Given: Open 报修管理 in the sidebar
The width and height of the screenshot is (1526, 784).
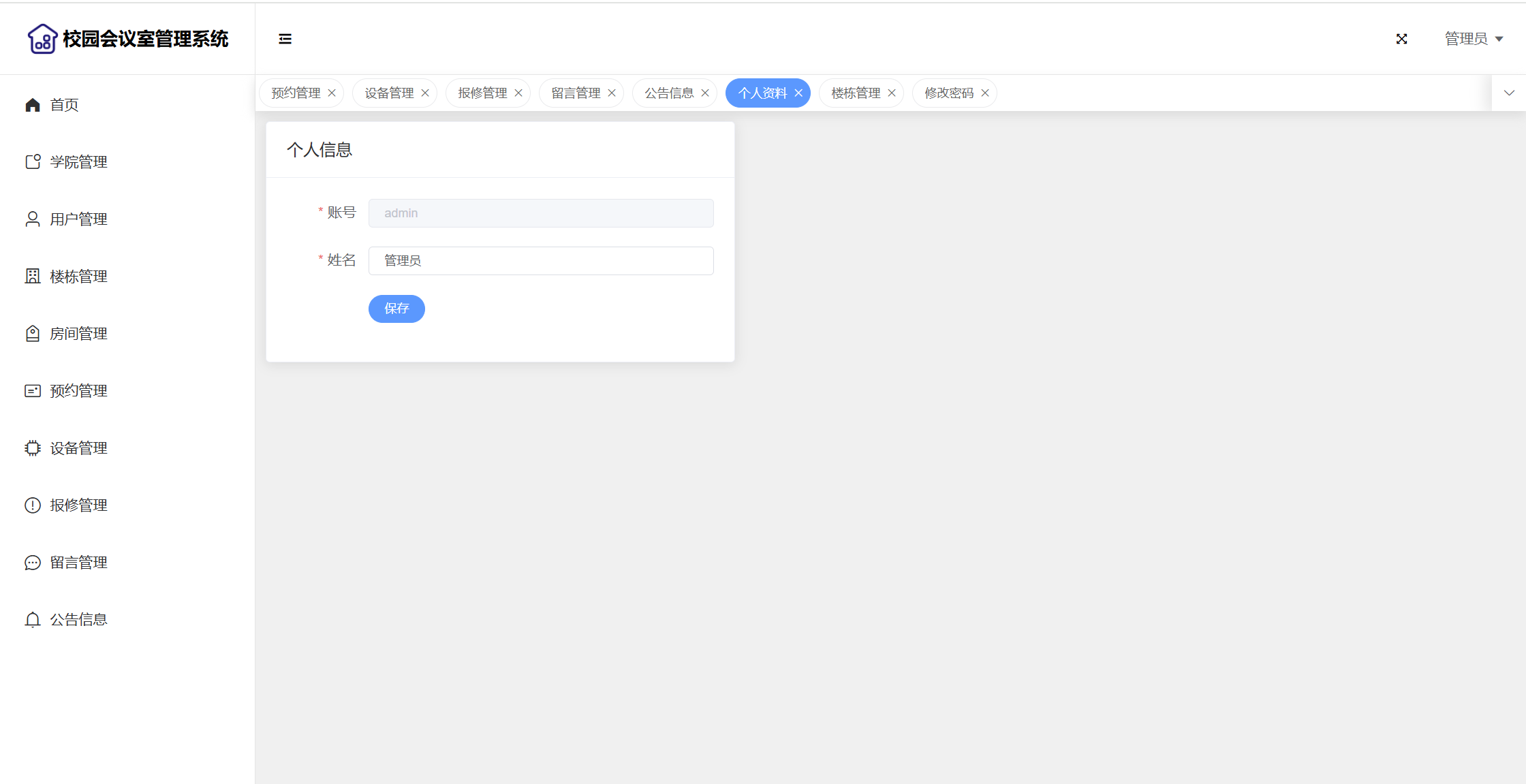Looking at the screenshot, I should [78, 505].
